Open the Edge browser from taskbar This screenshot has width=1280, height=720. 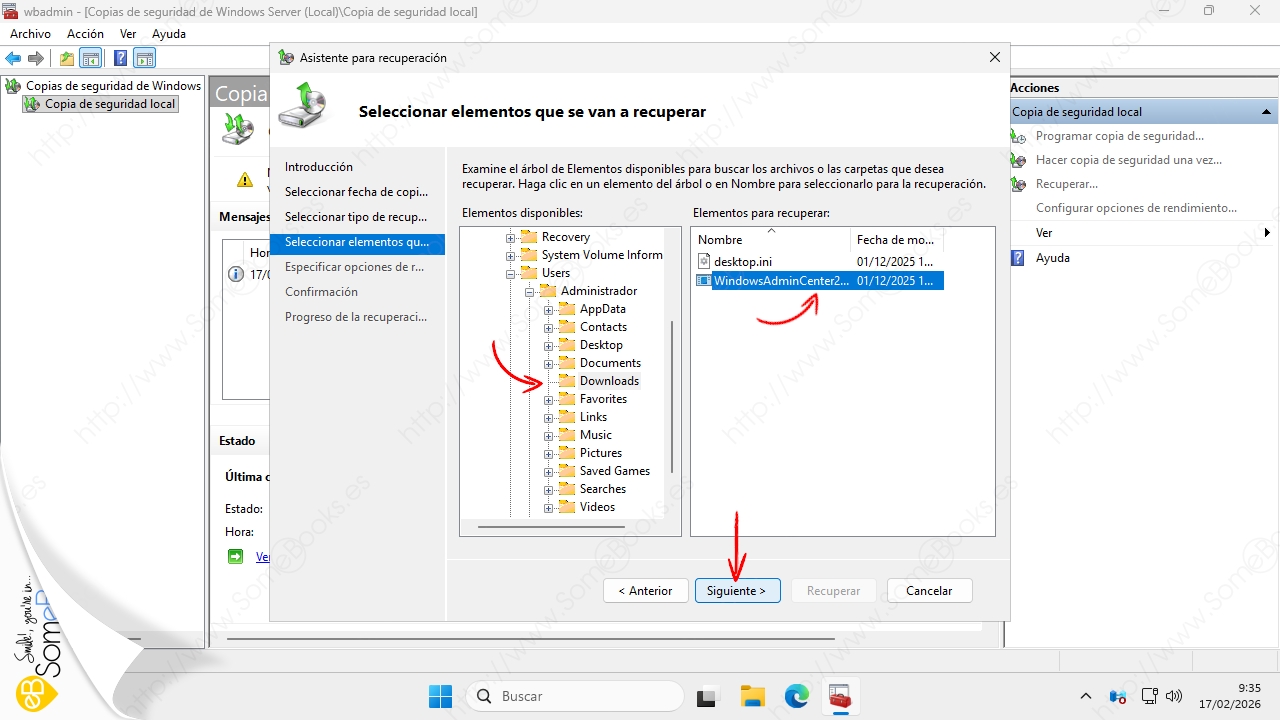796,696
